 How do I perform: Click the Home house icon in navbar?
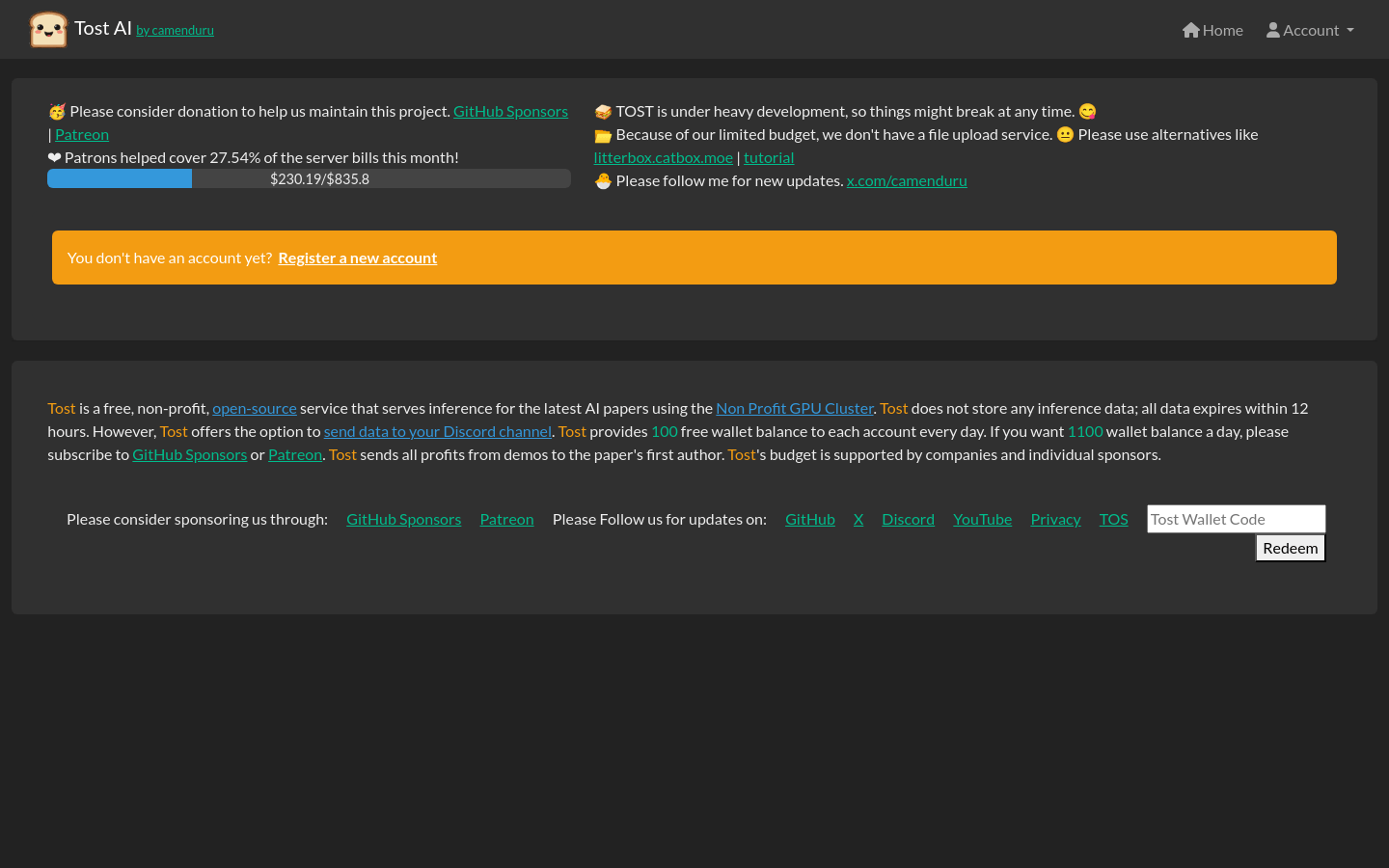[1191, 30]
